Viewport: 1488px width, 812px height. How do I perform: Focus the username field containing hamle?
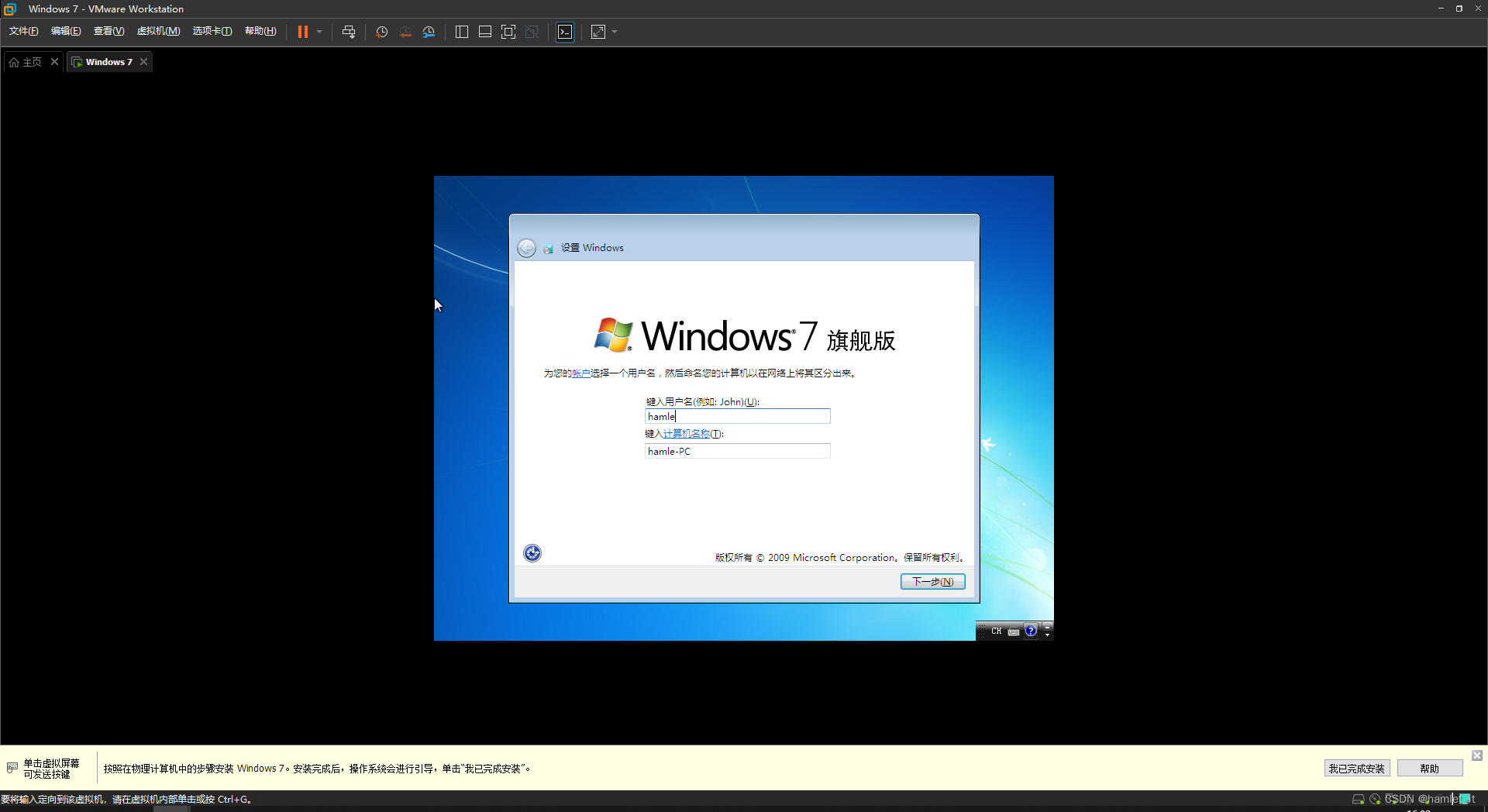click(737, 416)
